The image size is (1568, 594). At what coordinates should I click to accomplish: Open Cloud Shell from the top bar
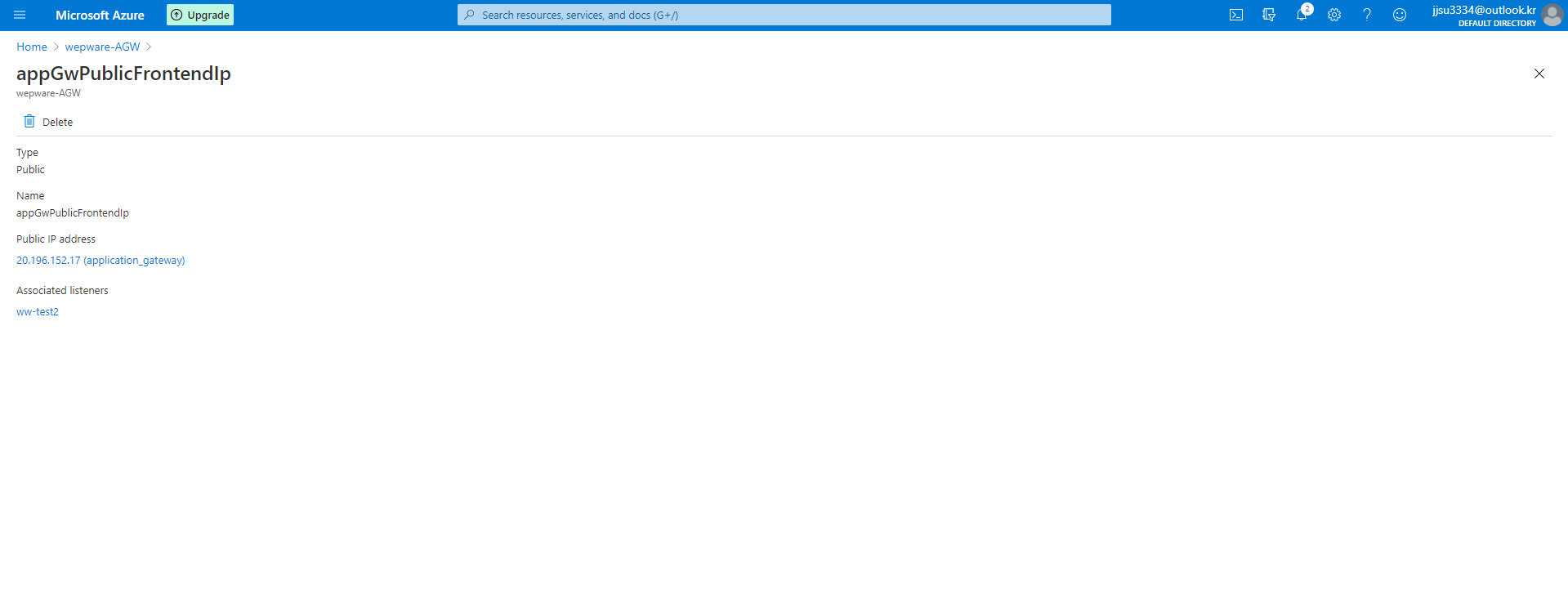[x=1236, y=15]
